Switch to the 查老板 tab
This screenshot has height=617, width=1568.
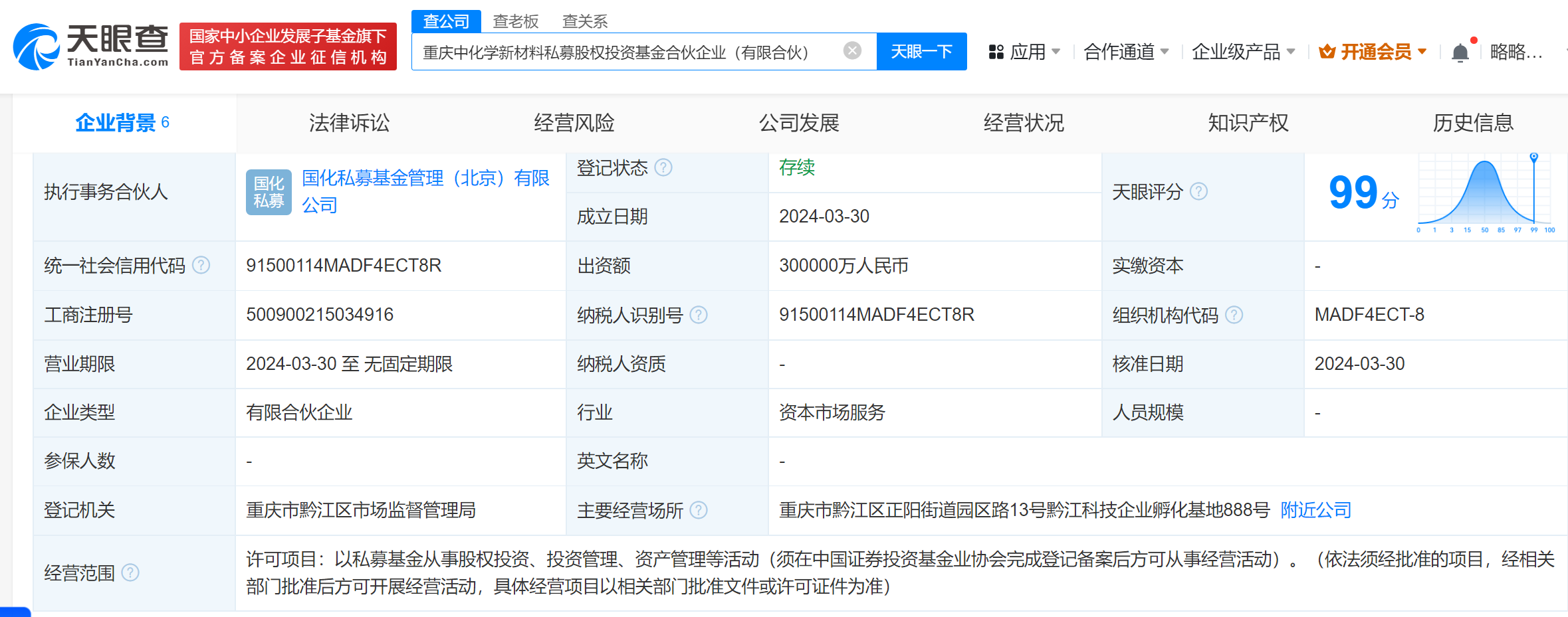coord(515,21)
